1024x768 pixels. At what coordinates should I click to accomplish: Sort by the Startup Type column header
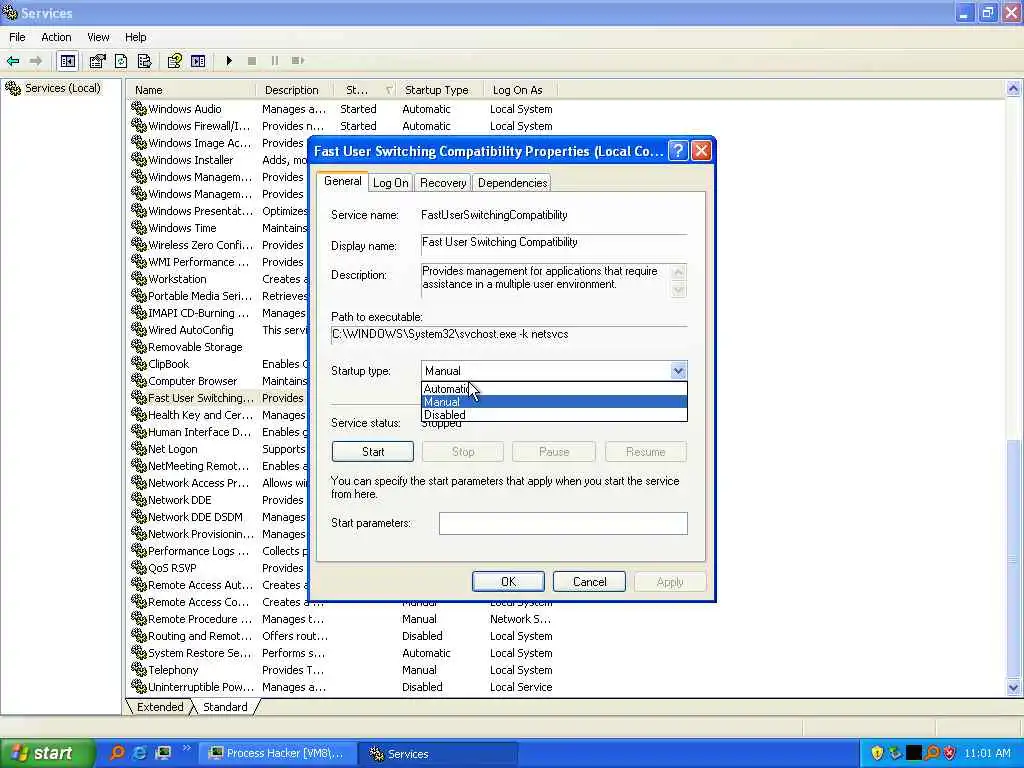pos(440,90)
